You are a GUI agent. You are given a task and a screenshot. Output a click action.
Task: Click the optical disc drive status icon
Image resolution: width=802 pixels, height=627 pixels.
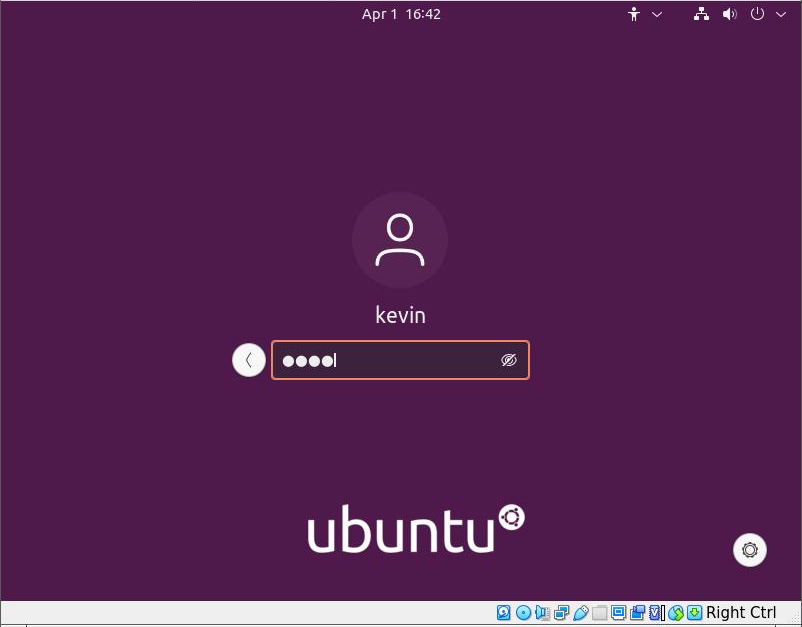click(523, 613)
